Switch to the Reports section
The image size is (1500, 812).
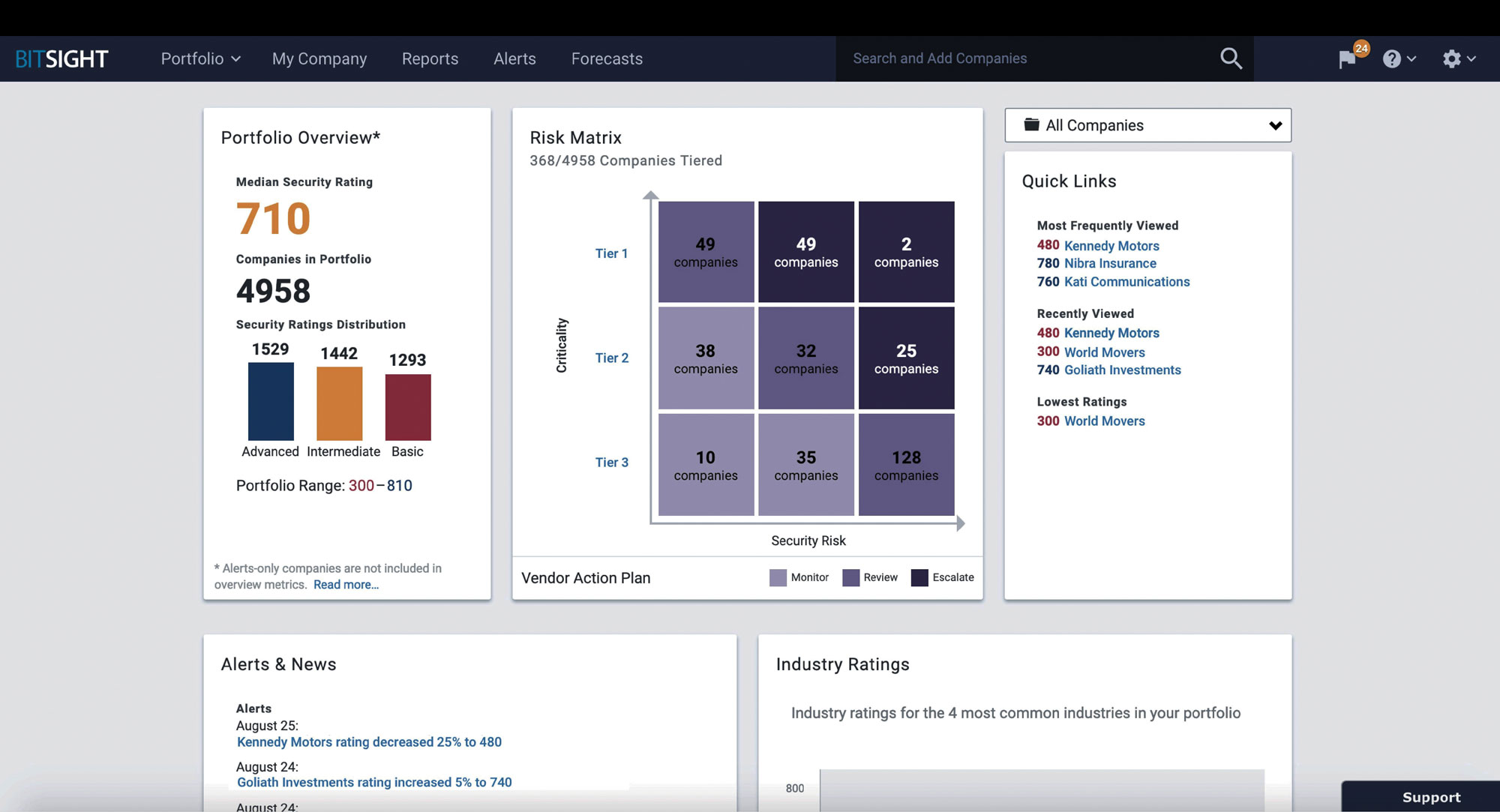click(430, 58)
